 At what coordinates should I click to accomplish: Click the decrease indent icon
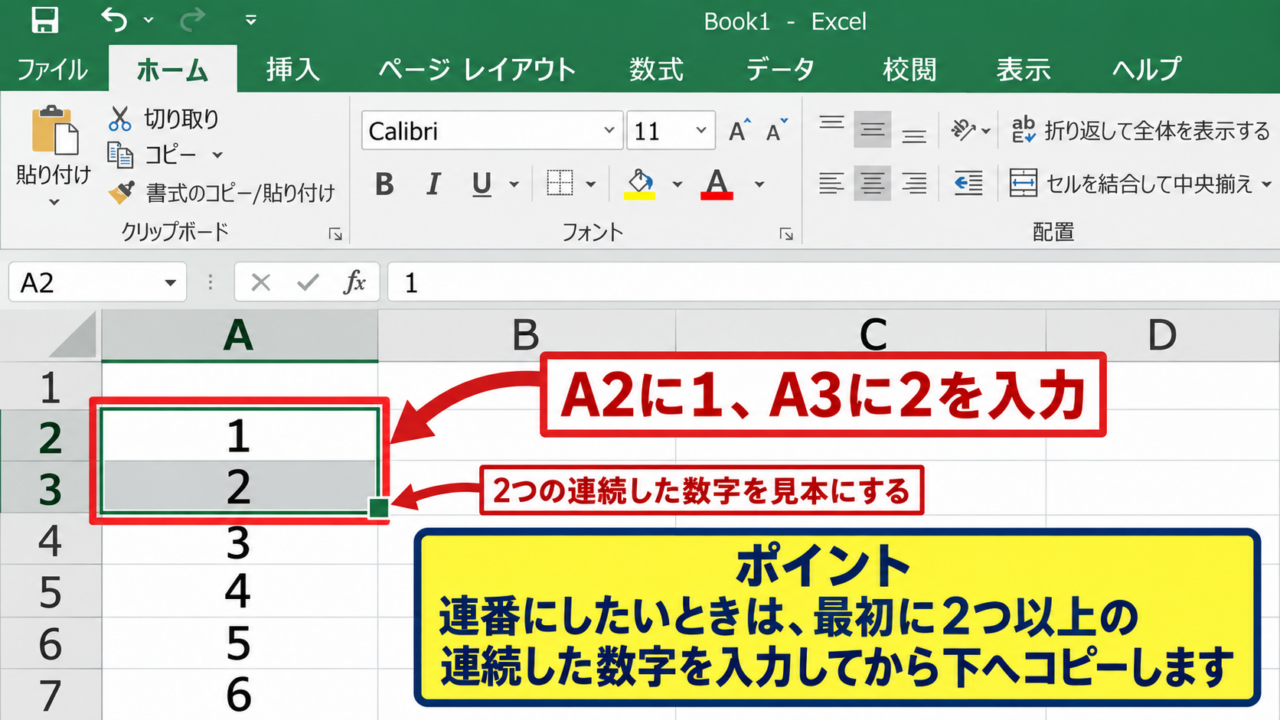[968, 182]
